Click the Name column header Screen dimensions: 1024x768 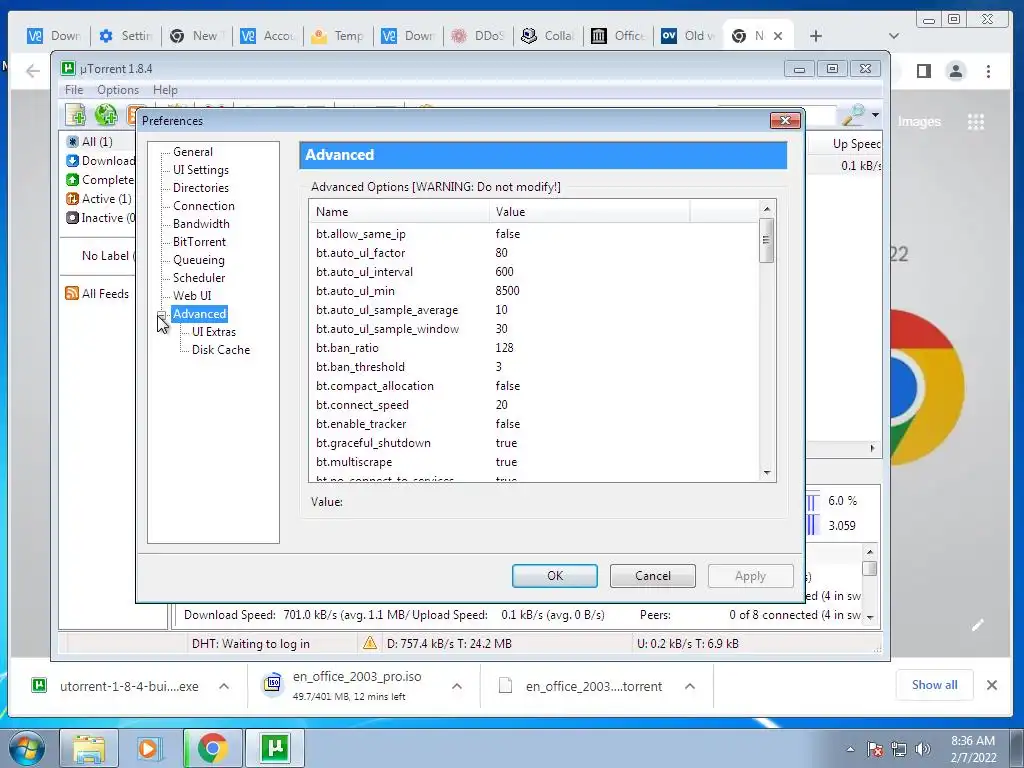click(399, 212)
